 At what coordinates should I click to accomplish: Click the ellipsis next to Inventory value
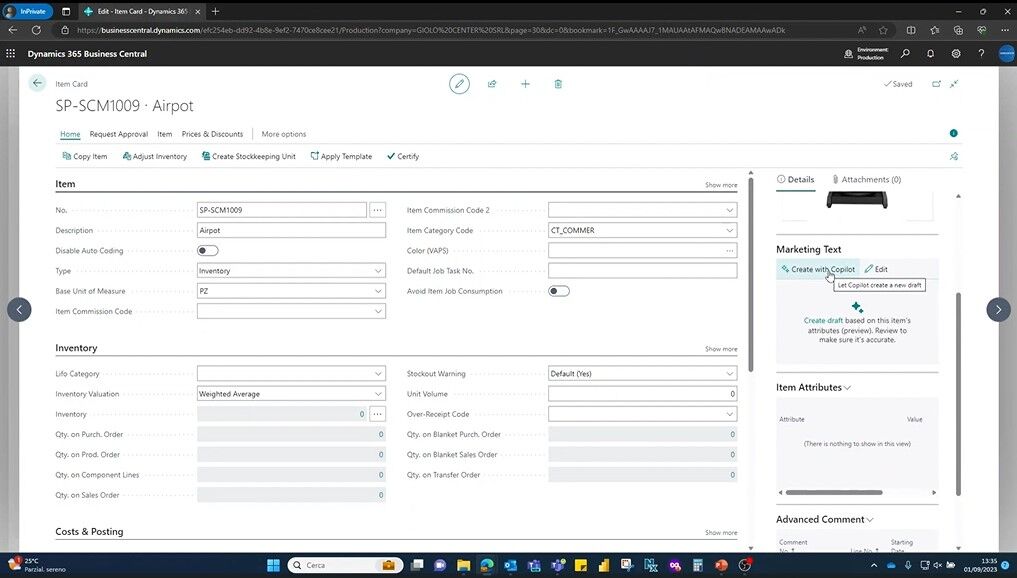click(377, 414)
